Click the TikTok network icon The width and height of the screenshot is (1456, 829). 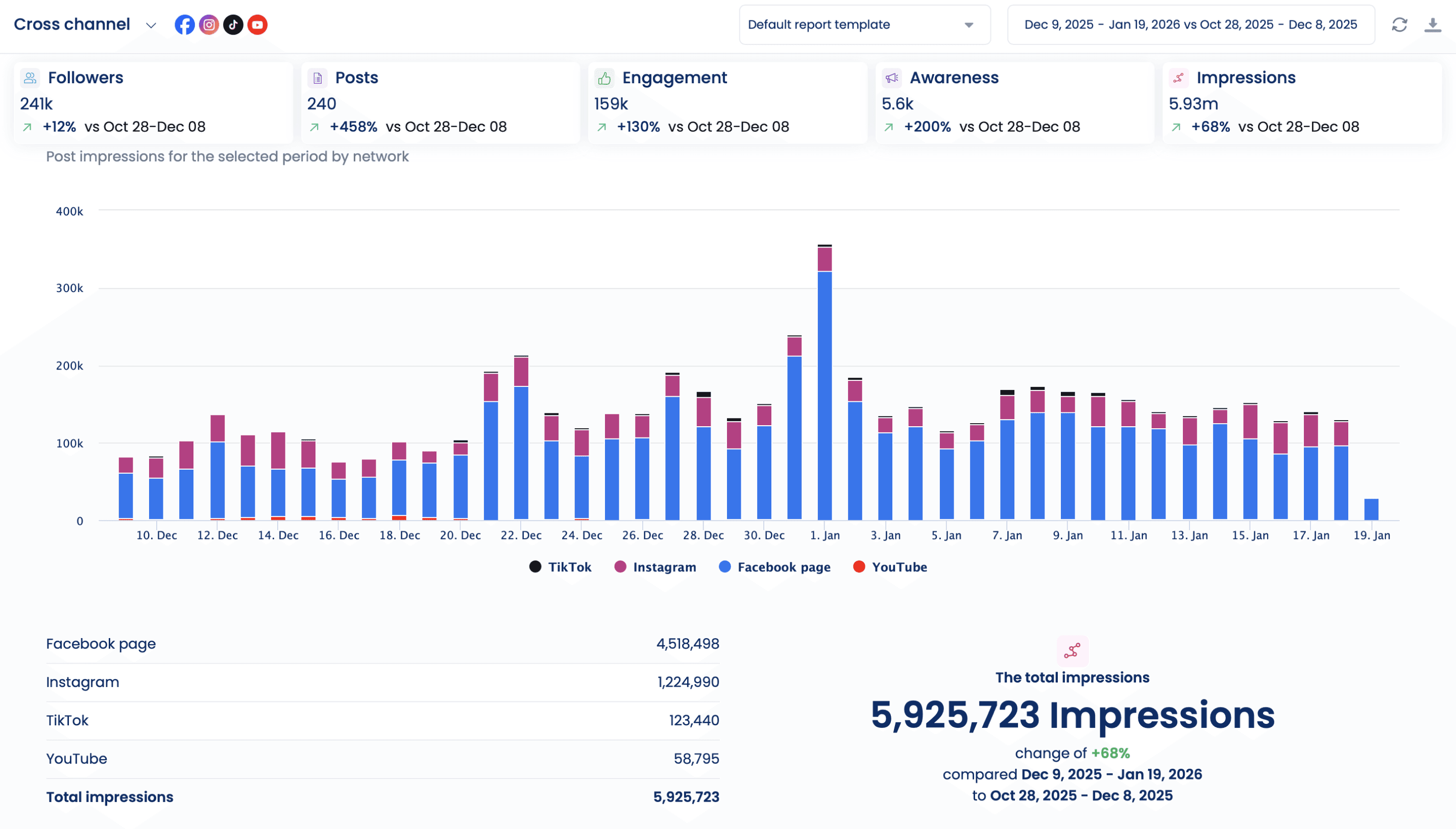click(233, 25)
